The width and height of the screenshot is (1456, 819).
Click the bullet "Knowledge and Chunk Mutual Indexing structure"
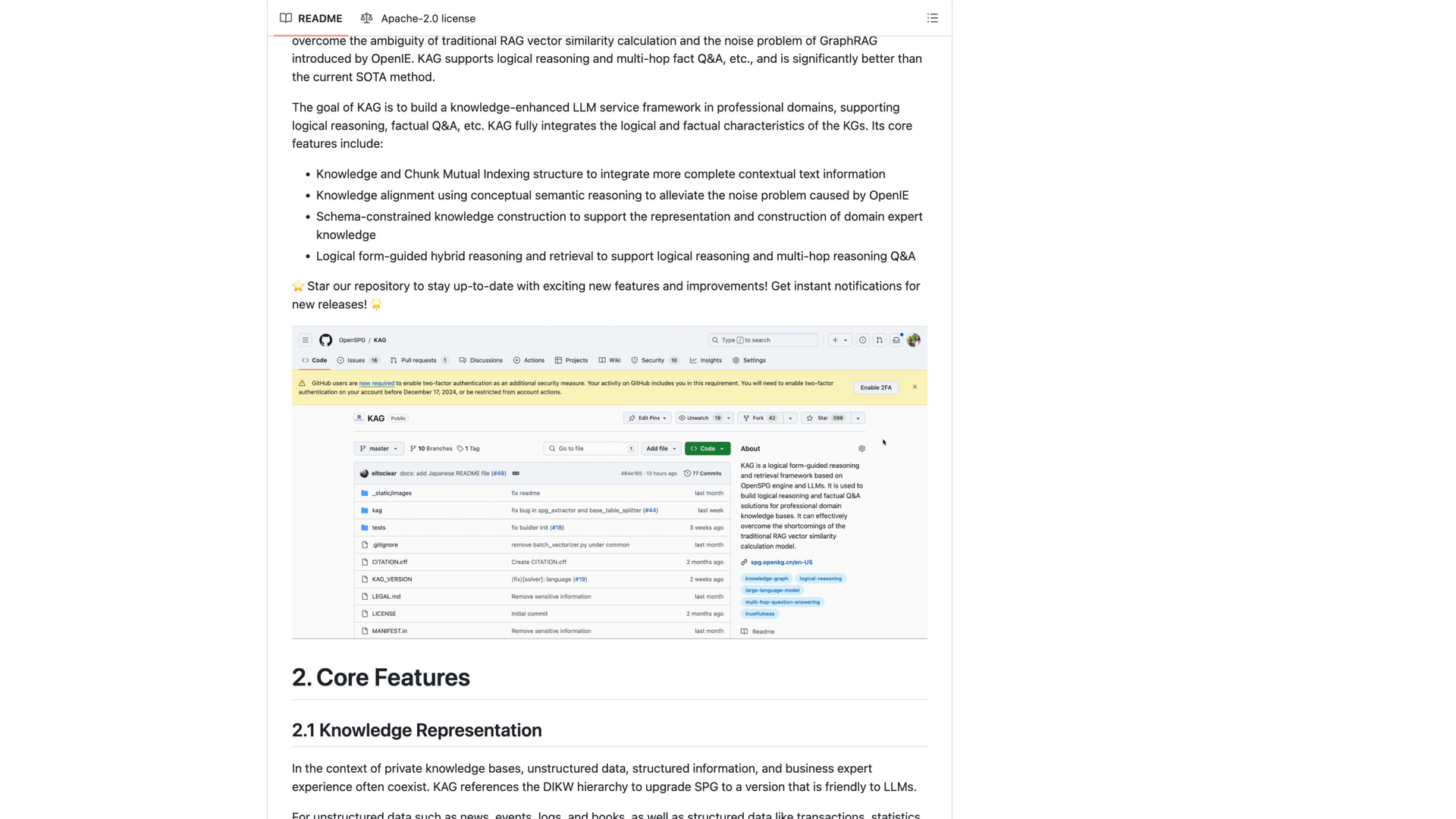(x=600, y=174)
